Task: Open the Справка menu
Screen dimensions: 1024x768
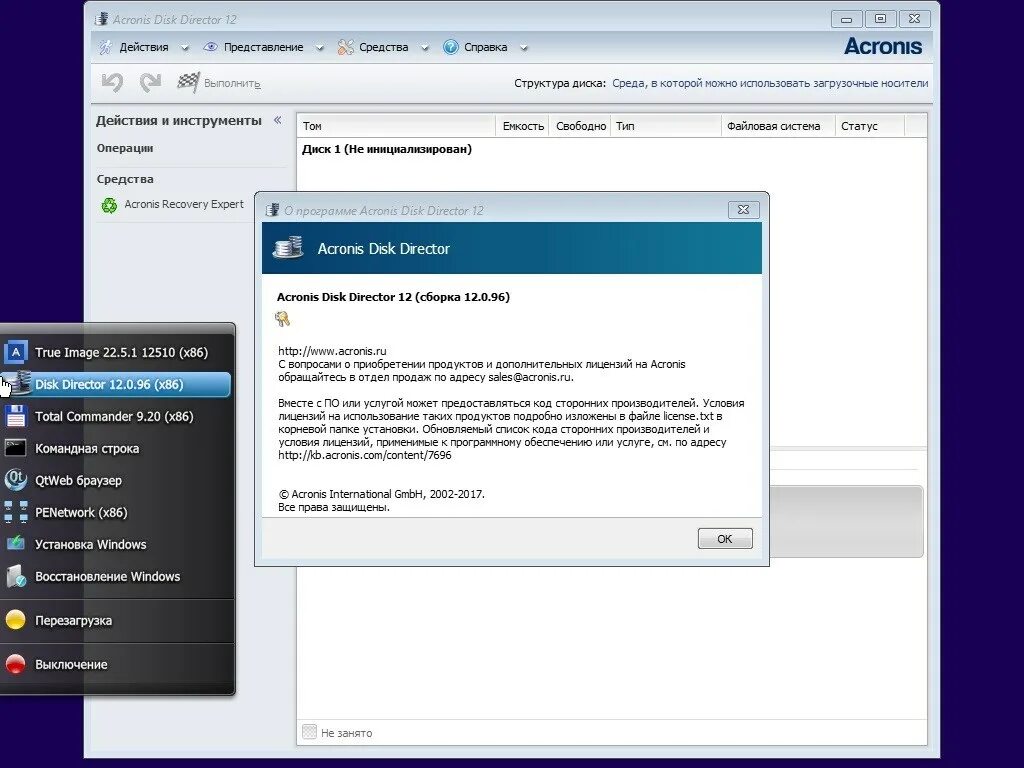Action: click(485, 47)
